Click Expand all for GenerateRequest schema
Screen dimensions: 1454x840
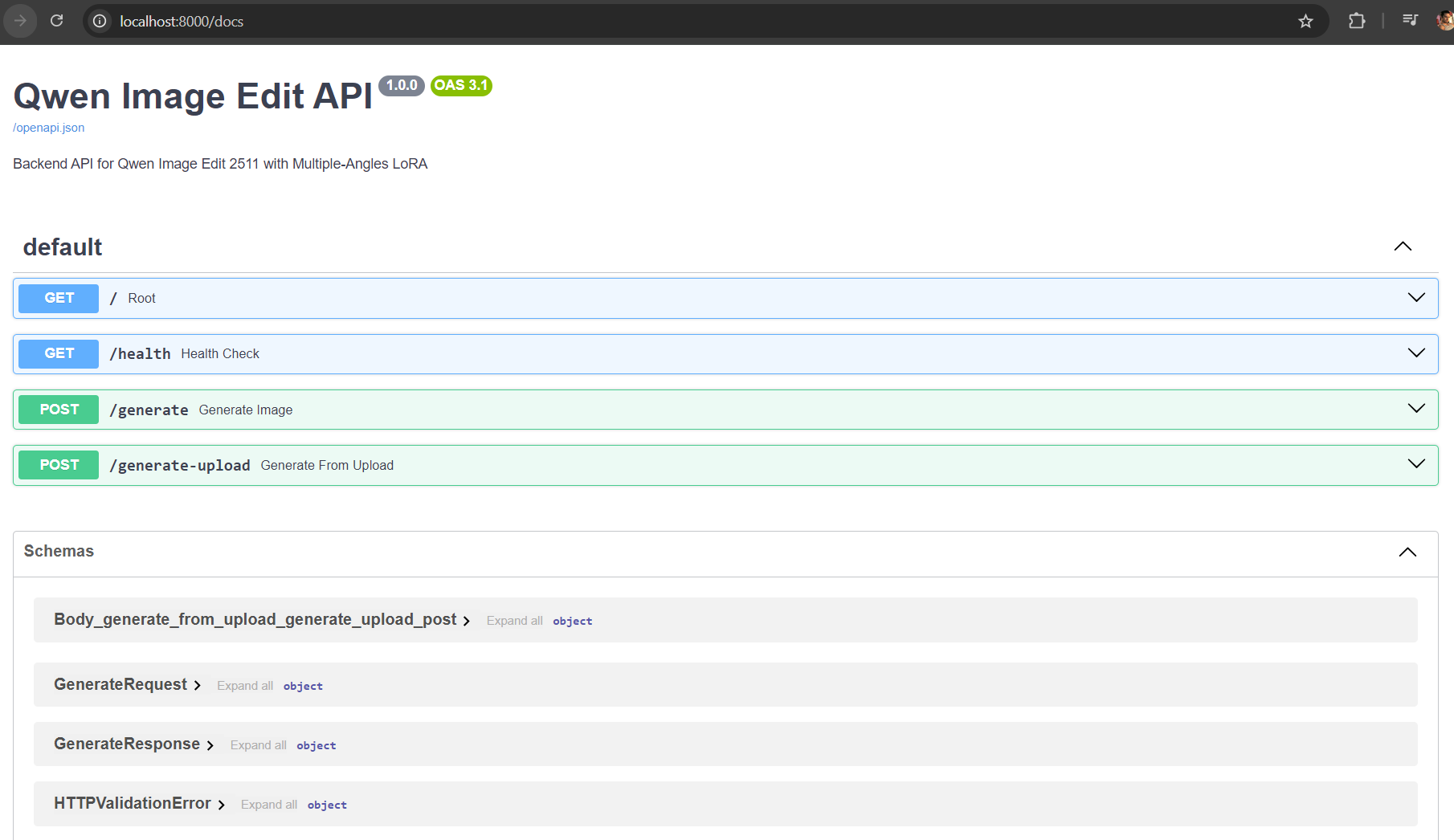tap(245, 686)
